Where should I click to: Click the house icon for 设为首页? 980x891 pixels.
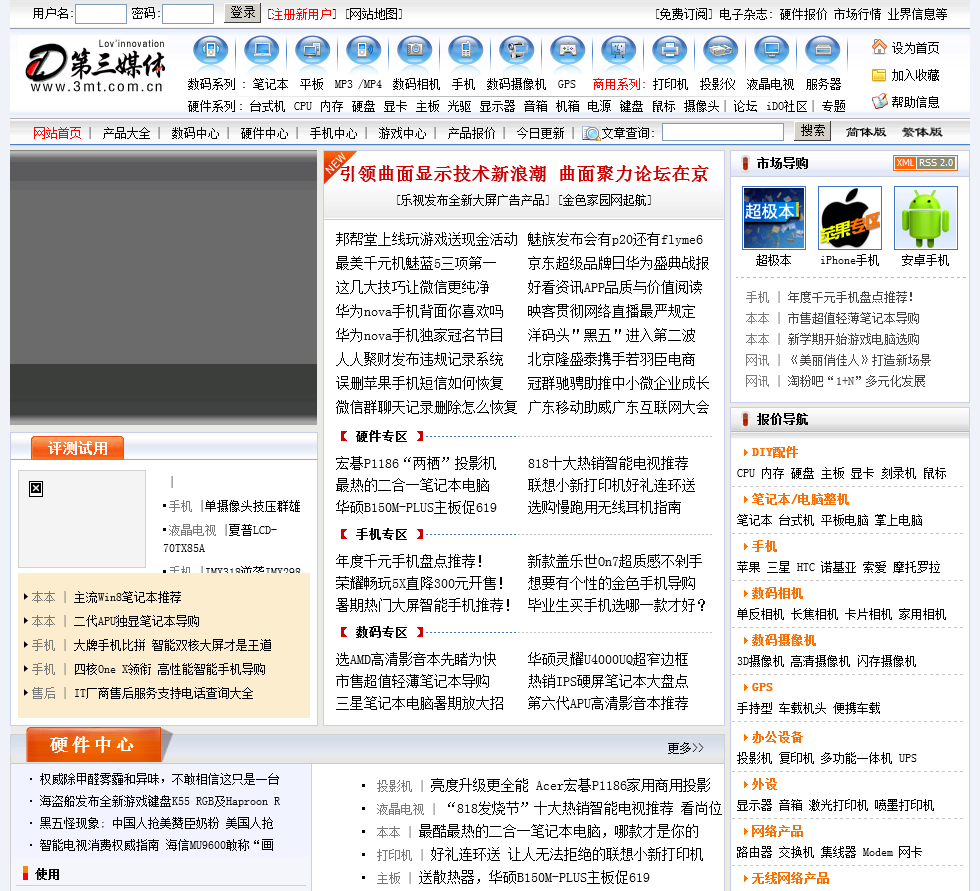tap(879, 47)
